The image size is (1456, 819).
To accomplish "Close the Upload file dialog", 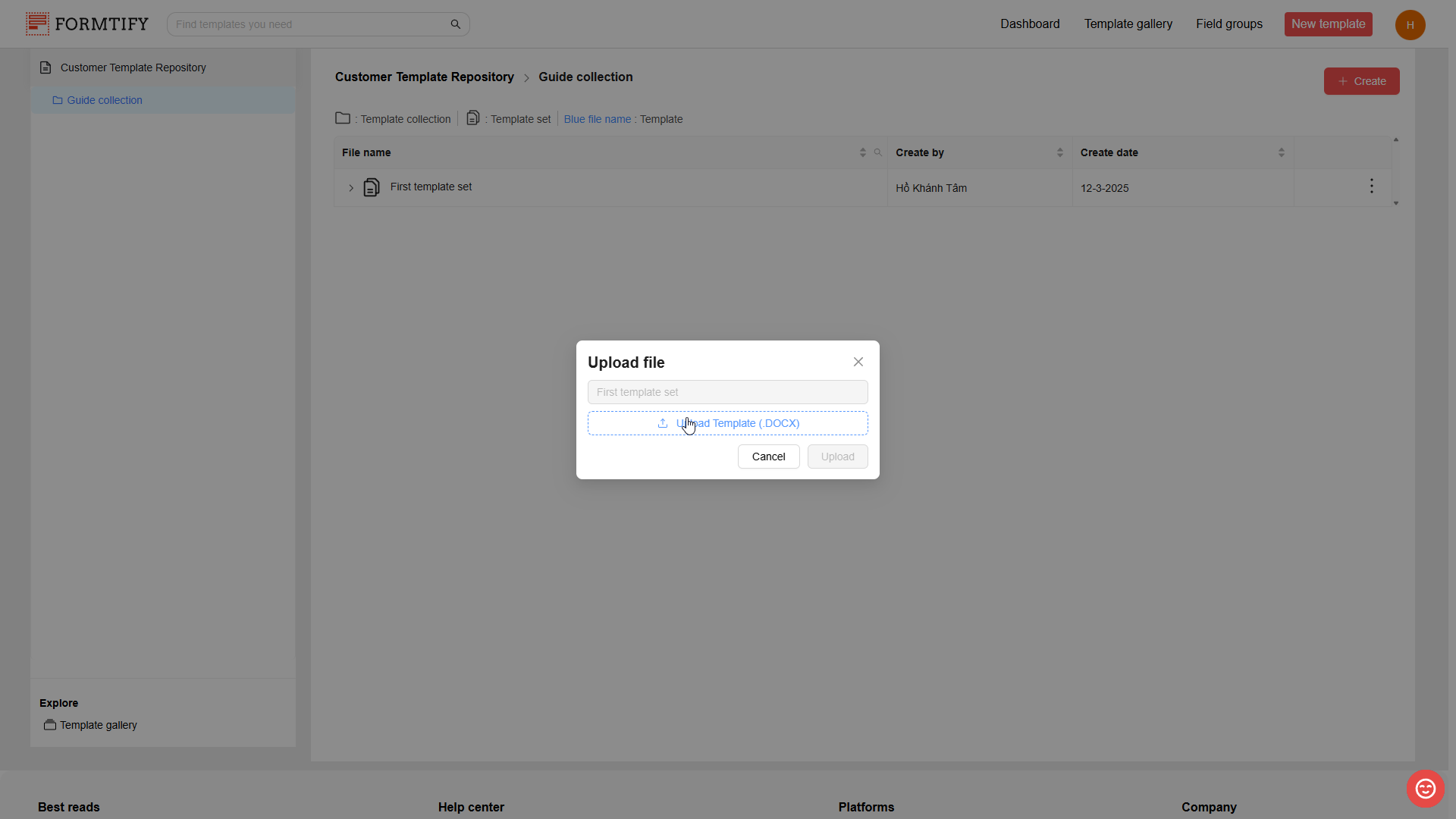I will click(858, 362).
